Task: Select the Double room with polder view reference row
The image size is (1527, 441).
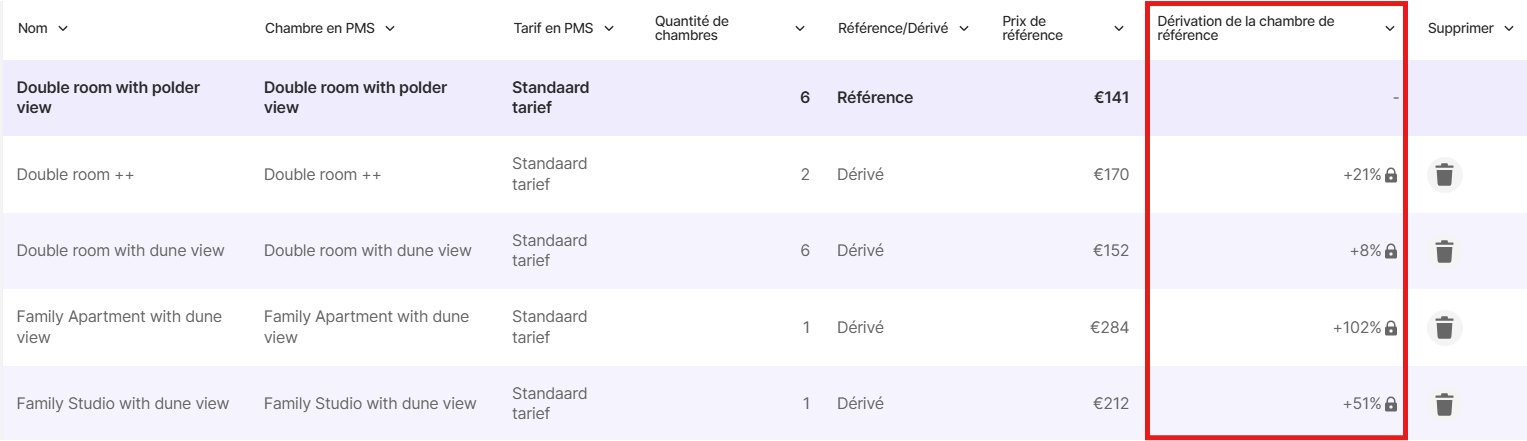Action: 108,98
